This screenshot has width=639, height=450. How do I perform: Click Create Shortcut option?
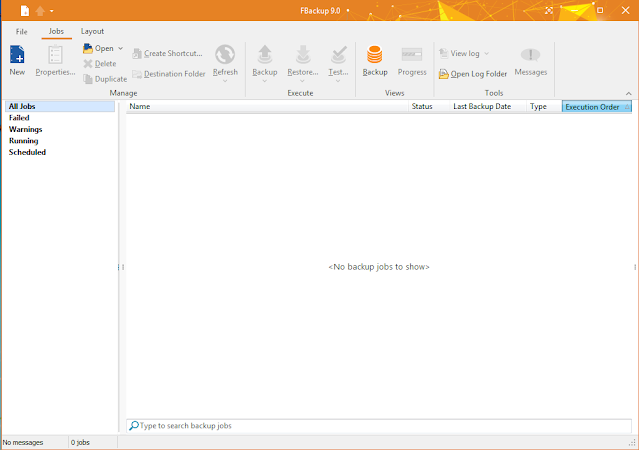pyautogui.click(x=167, y=53)
